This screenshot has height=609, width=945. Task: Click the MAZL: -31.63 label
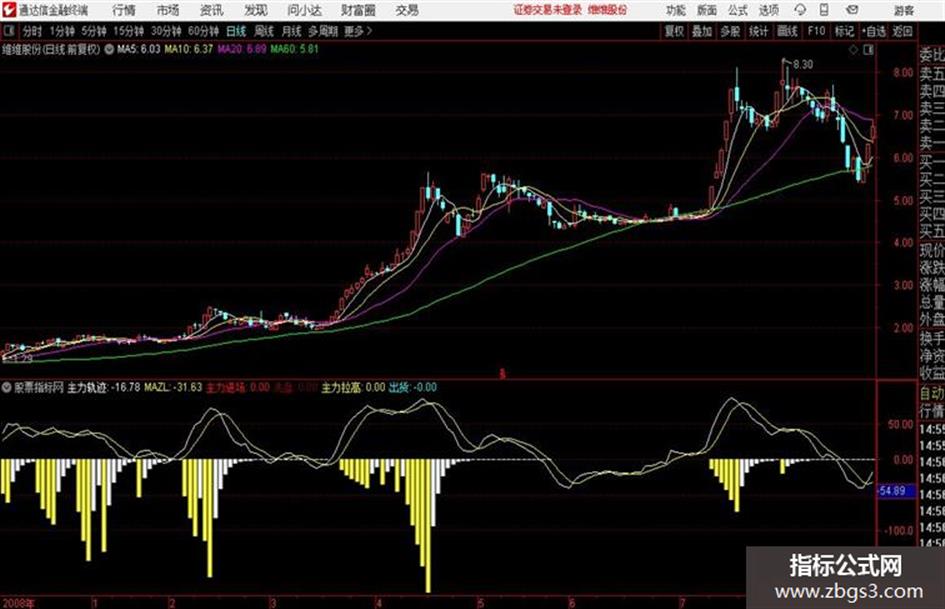click(173, 388)
